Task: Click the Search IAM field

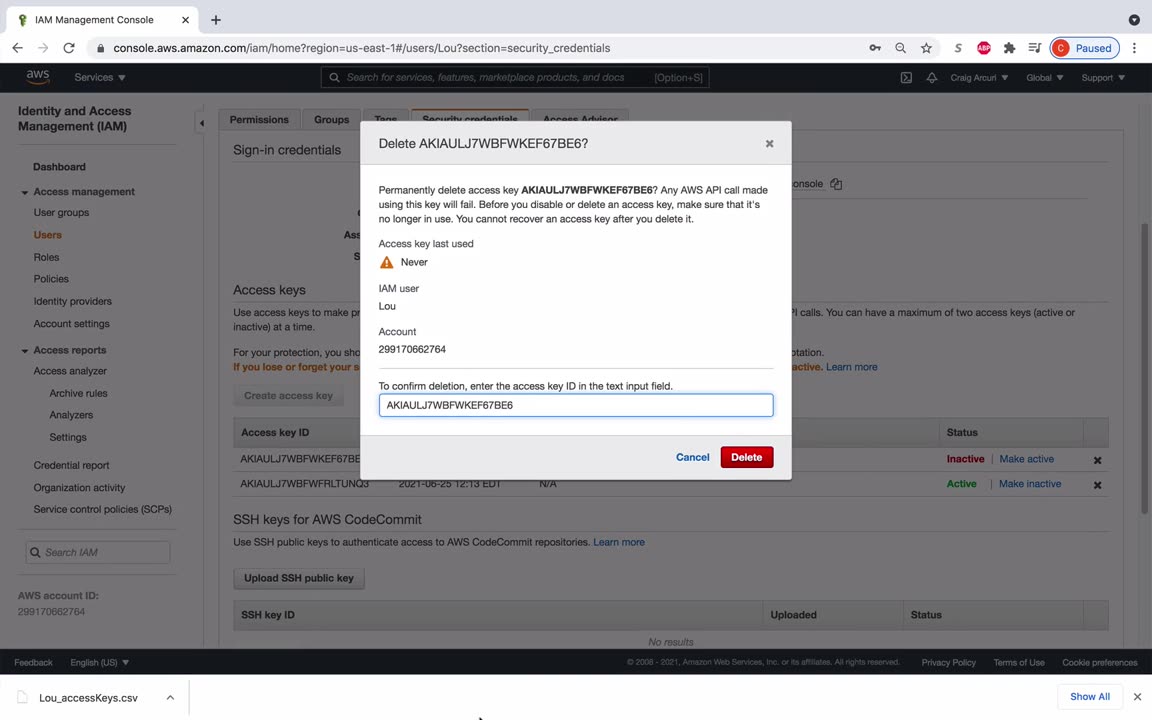Action: [x=98, y=552]
